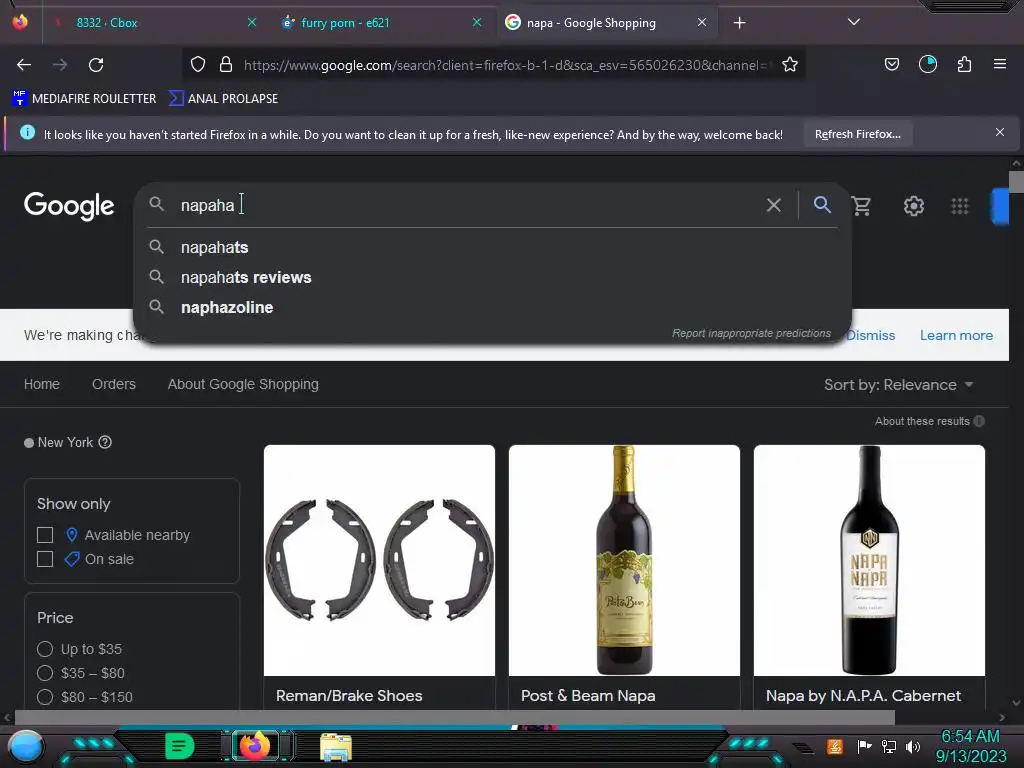The width and height of the screenshot is (1024, 768).
Task: Expand the list all tabs chevron
Action: [x=854, y=22]
